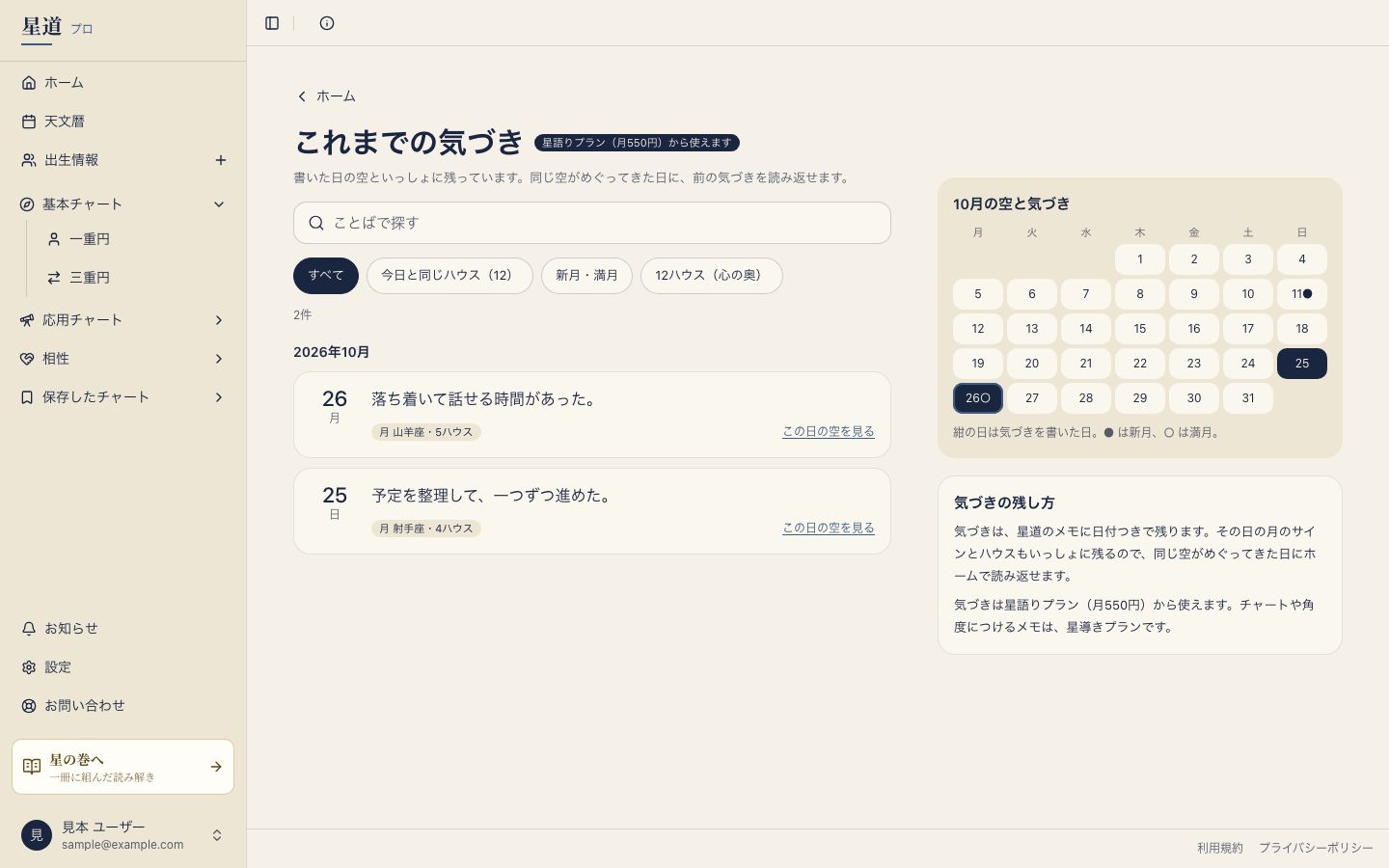This screenshot has width=1389, height=868.
Task: Select day 11 new moon in calendar
Action: 1302,294
